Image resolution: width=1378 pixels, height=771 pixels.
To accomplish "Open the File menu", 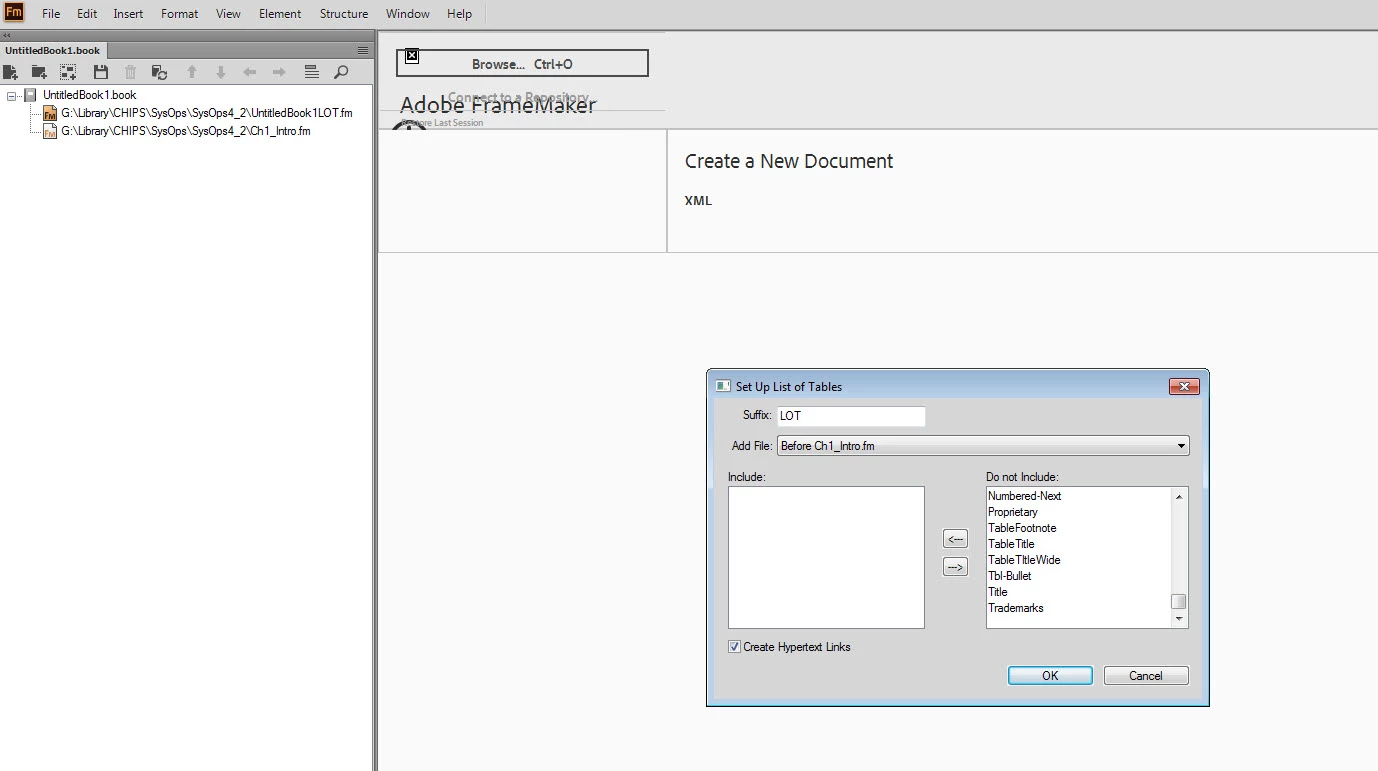I will [x=51, y=14].
